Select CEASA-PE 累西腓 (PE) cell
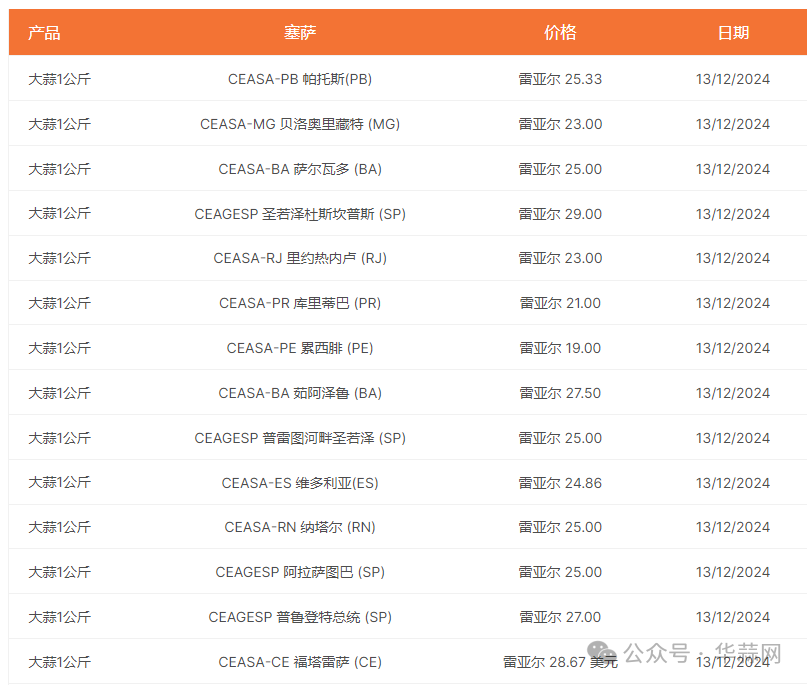 (300, 348)
